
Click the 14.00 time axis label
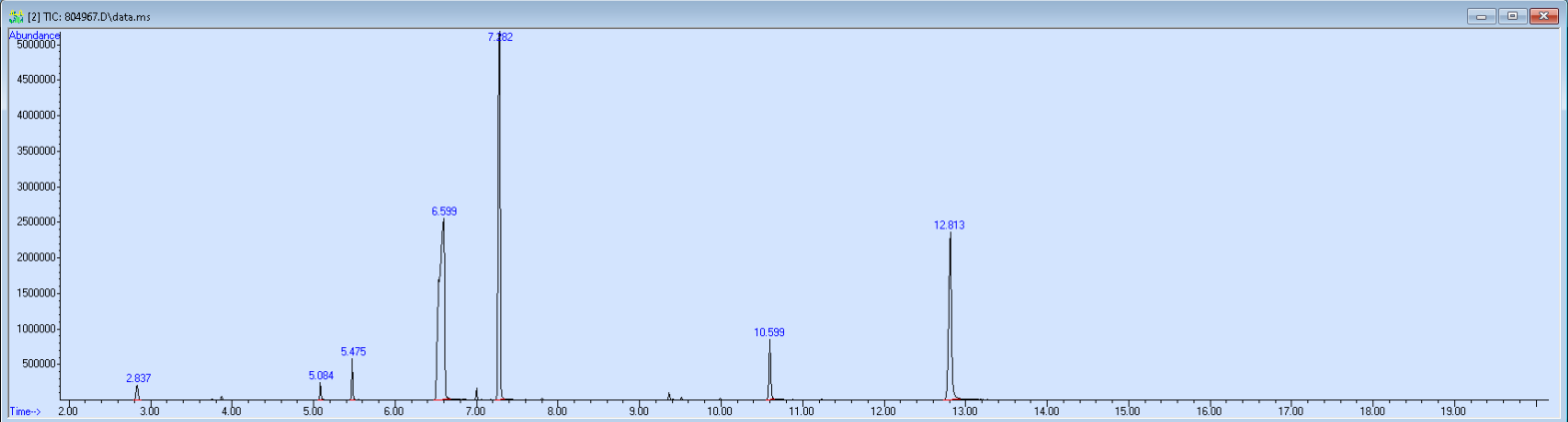[1046, 411]
